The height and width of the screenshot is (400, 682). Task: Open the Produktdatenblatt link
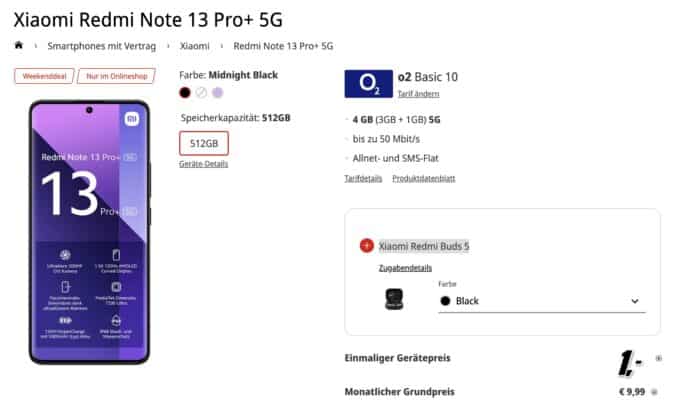(424, 178)
